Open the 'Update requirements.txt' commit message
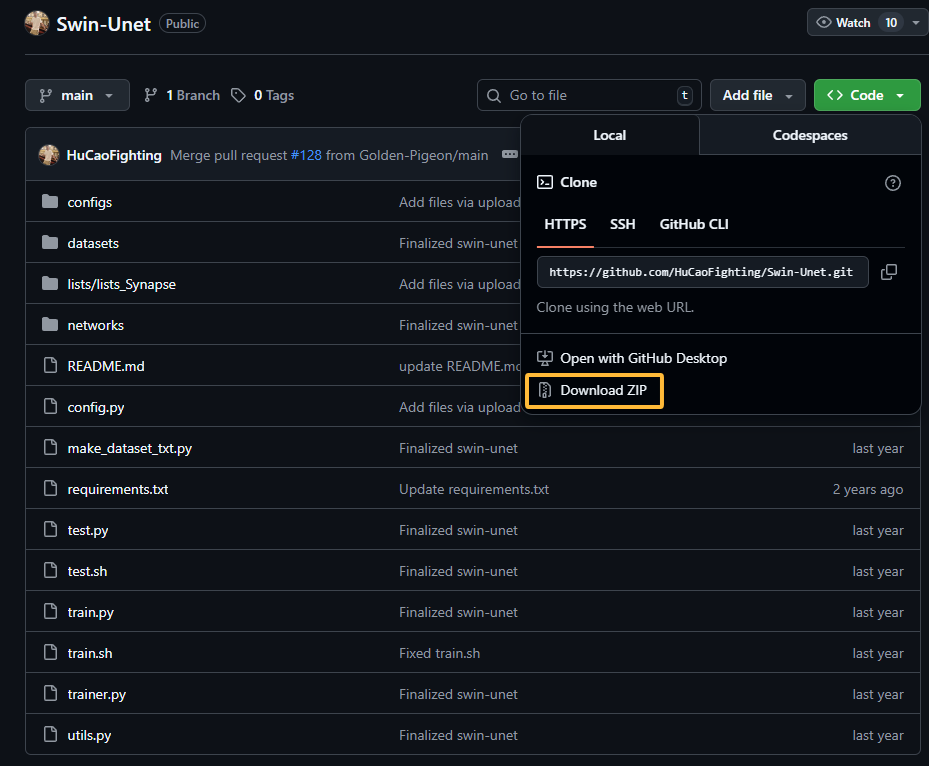Viewport: 929px width, 766px height. (474, 489)
